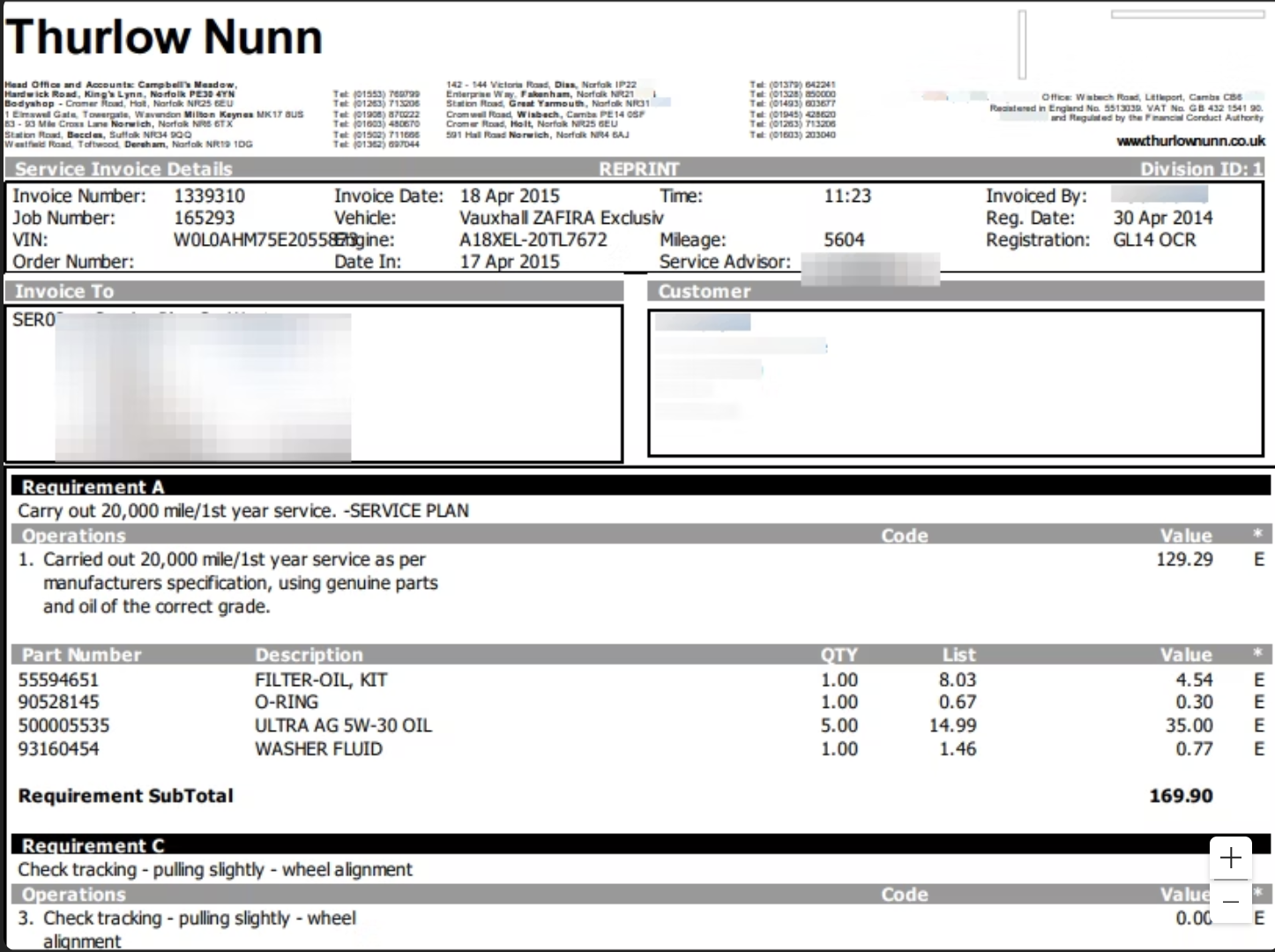Click the time value 11:23
The width and height of the screenshot is (1275, 952).
pos(847,196)
